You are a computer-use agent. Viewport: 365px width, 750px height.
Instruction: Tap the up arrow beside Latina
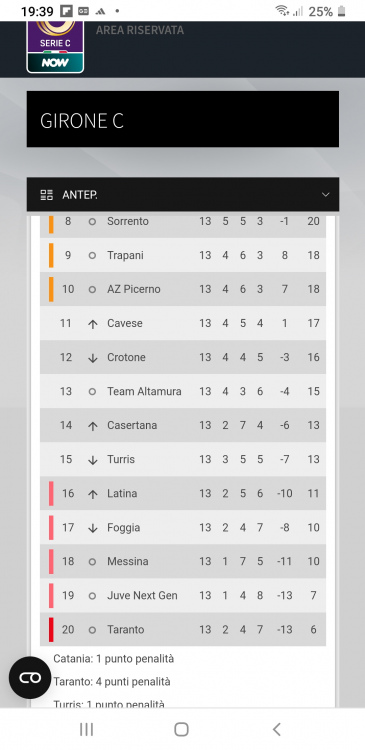click(x=93, y=494)
